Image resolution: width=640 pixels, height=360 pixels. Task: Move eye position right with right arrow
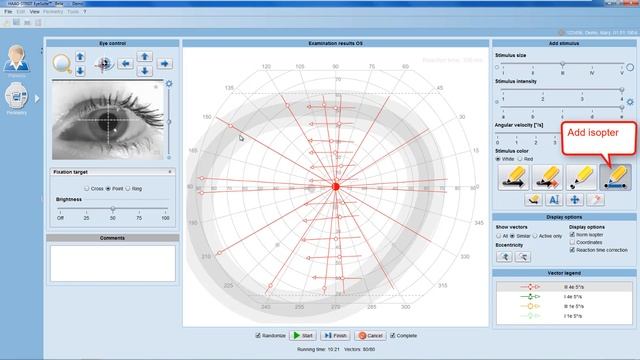pyautogui.click(x=164, y=64)
